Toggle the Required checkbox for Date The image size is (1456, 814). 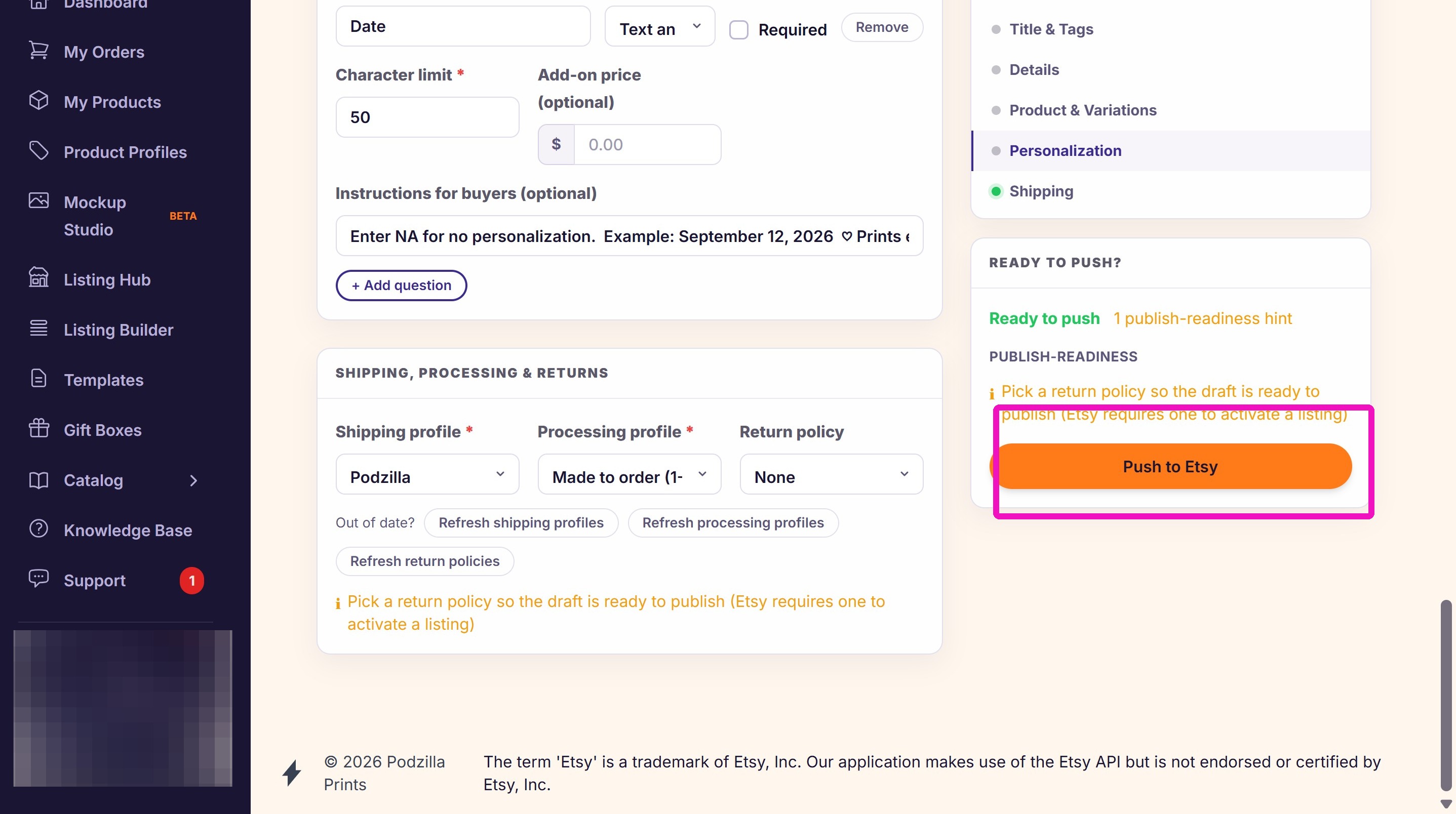(738, 29)
